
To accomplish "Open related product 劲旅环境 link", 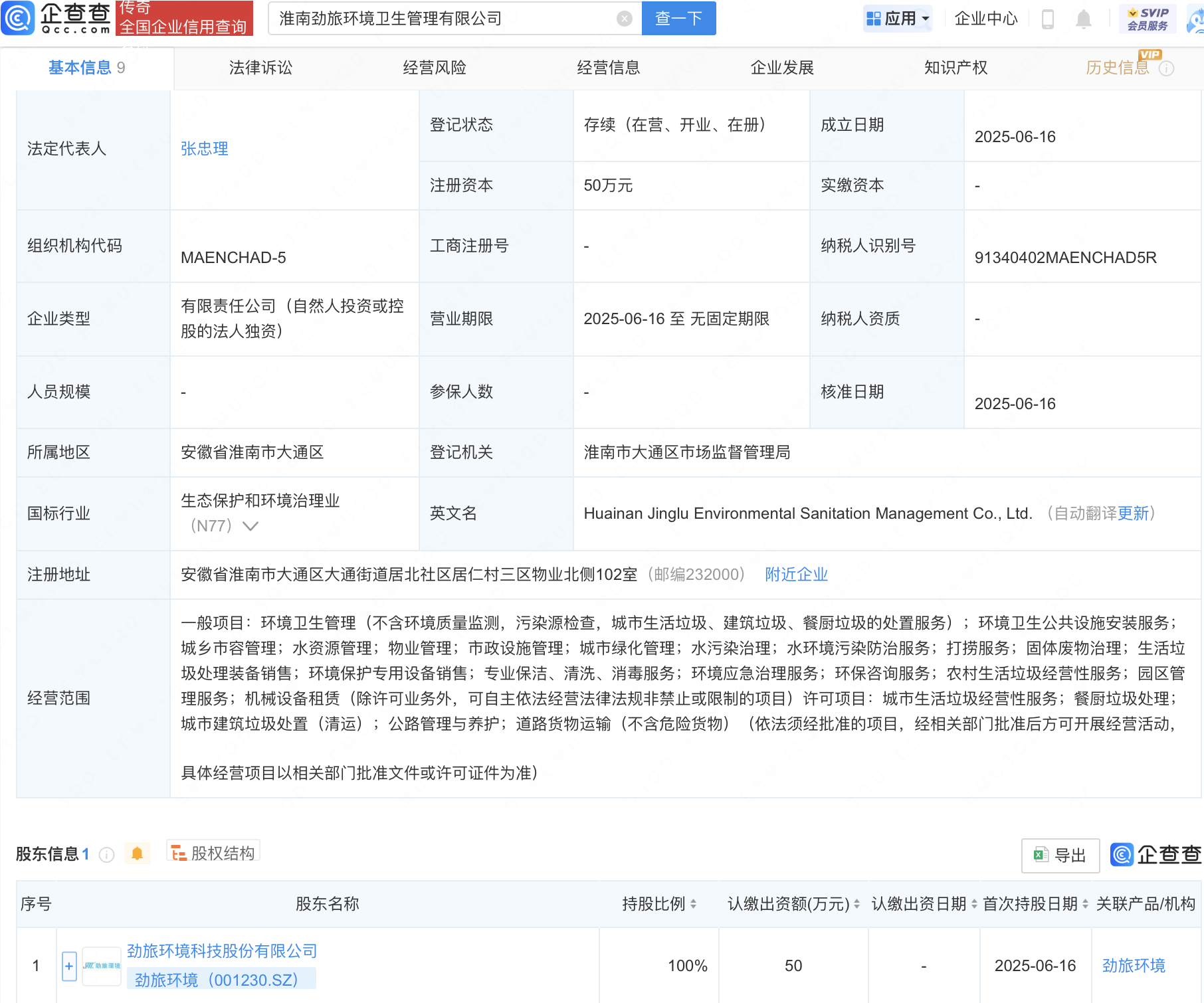I will coord(1134,966).
